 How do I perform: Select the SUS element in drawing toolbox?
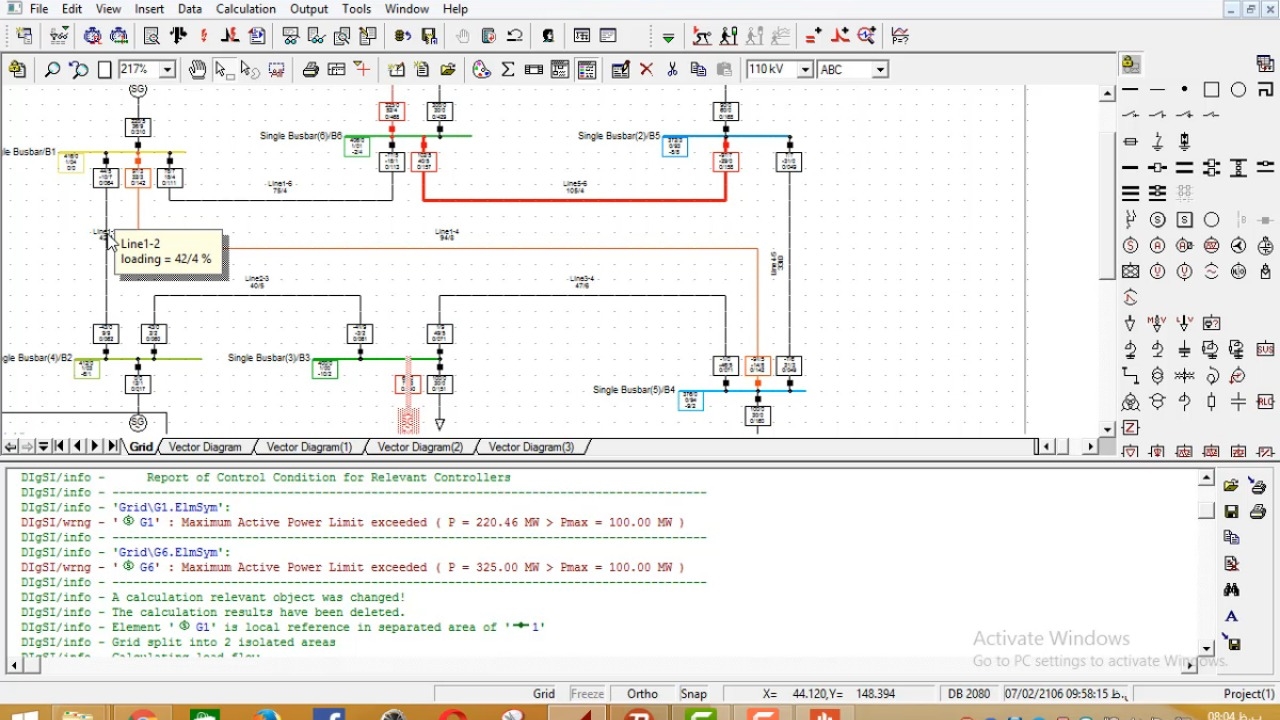tap(1265, 350)
